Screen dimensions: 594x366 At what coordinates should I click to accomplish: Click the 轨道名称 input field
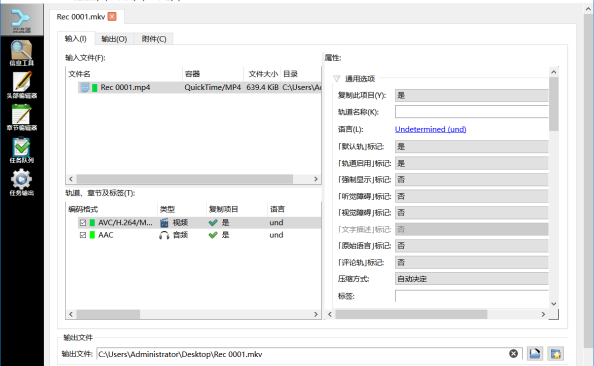472,112
